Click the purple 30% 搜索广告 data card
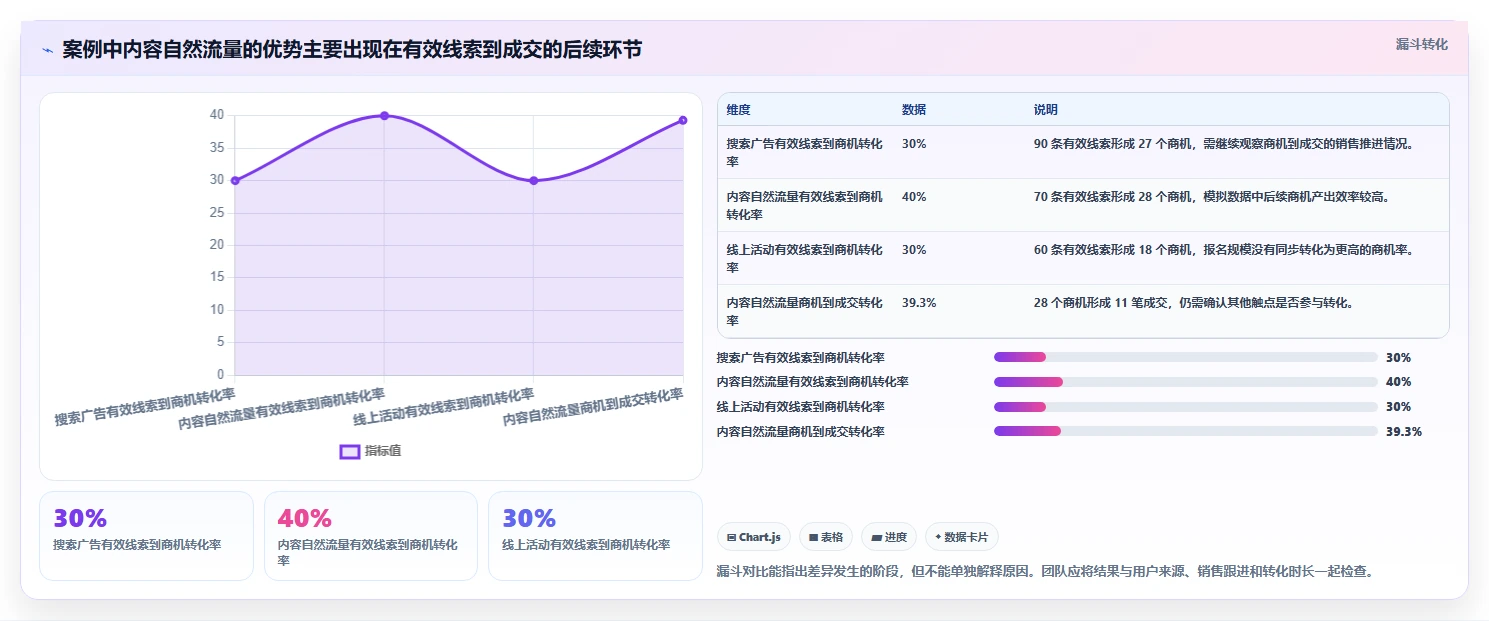1489x621 pixels. (x=147, y=536)
